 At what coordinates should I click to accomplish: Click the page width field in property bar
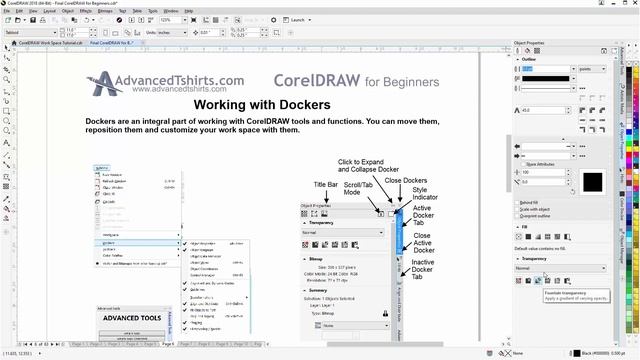pos(76,30)
